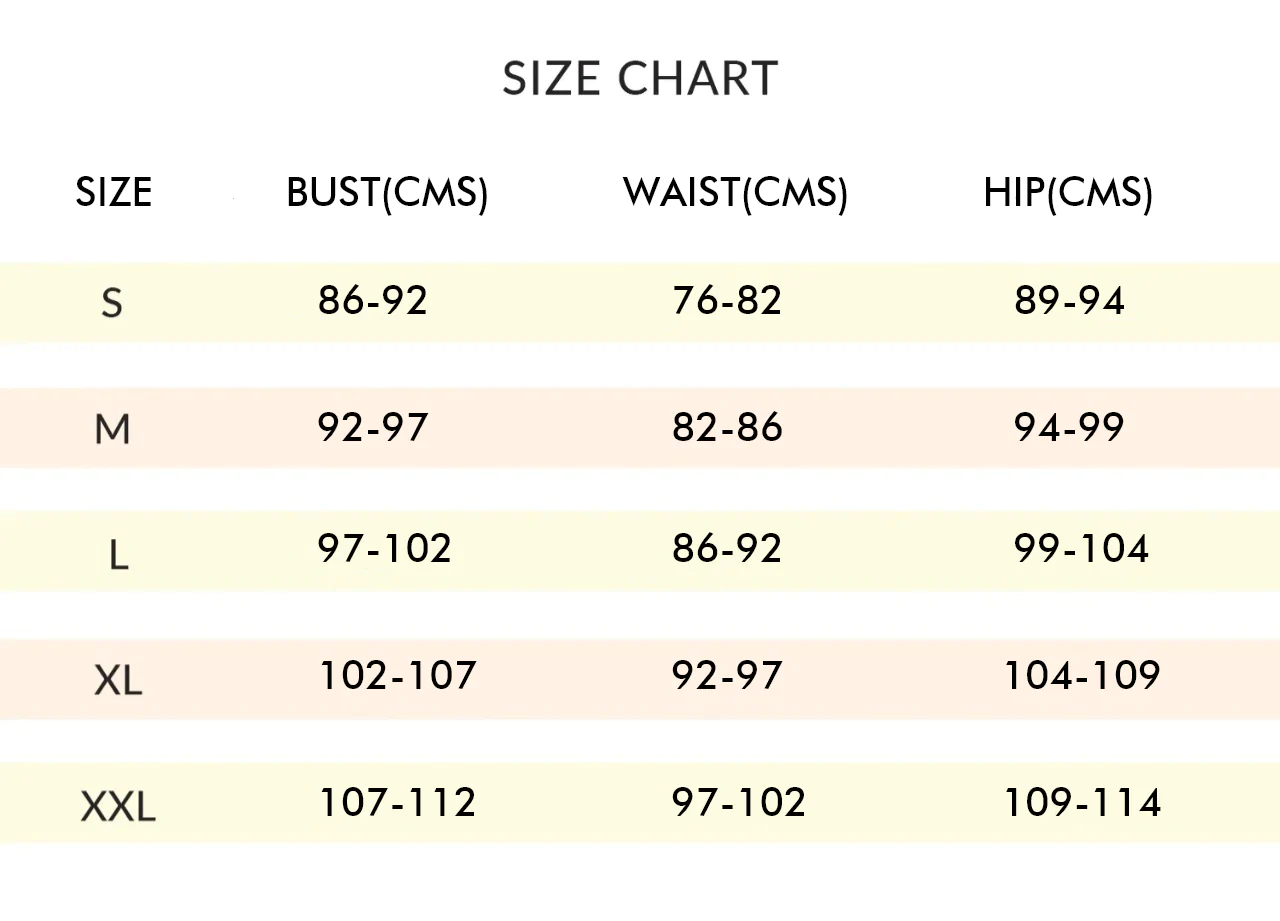Screen dimensions: 1280x921
Task: Click the SIZE column header
Action: [x=114, y=192]
